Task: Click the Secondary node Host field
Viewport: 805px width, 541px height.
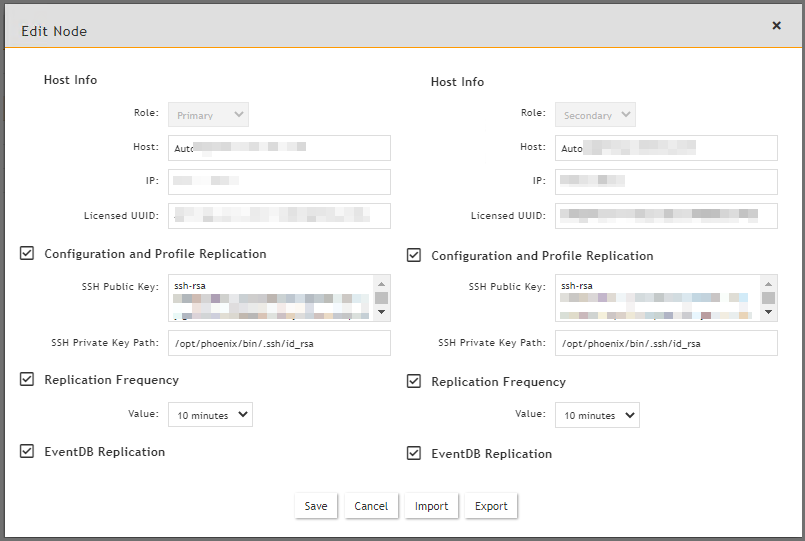Action: [x=666, y=148]
